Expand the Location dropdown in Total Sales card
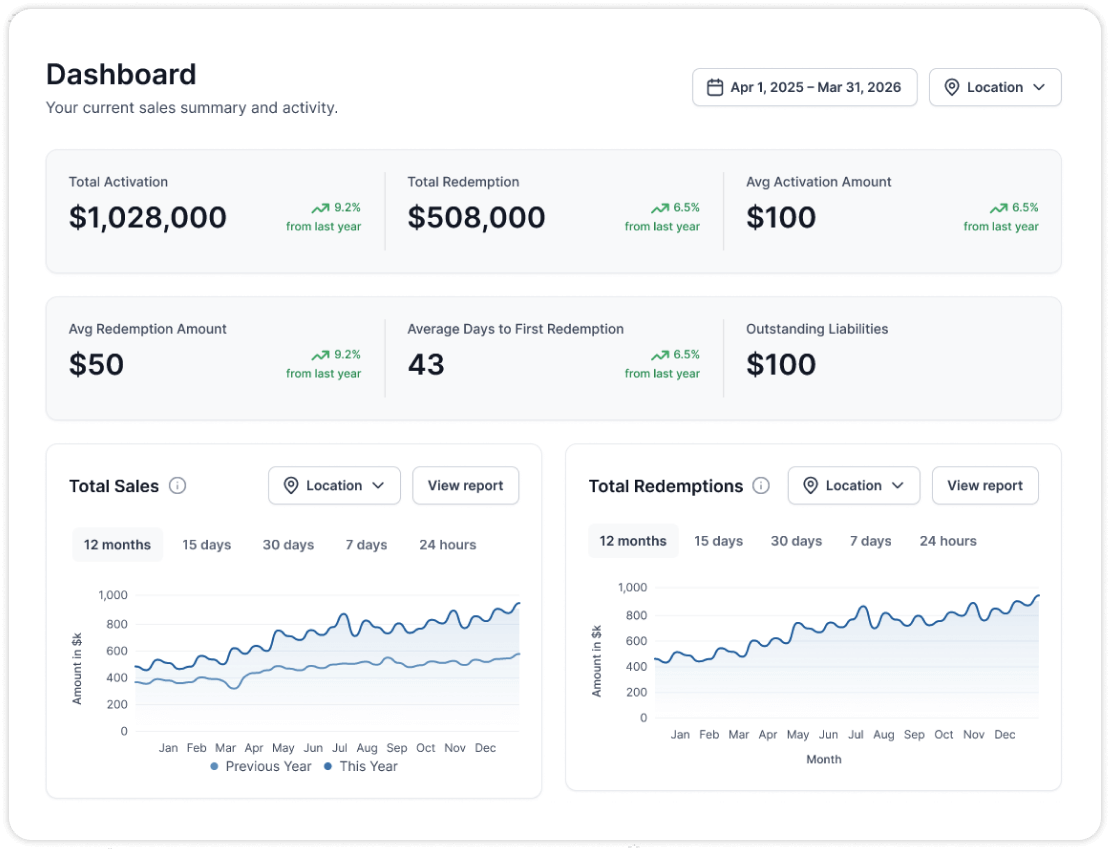The height and width of the screenshot is (849, 1110). tap(334, 485)
